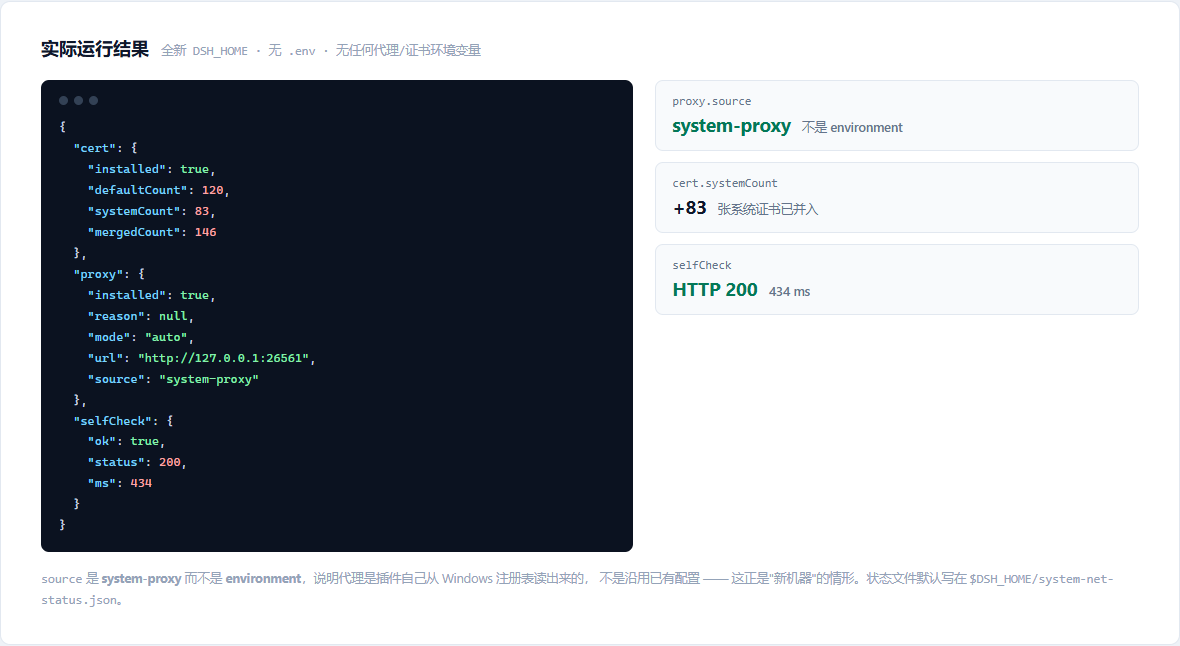Screen dimensions: 1180x646
Task: Select the "systemCount": 83 line
Action: 151,212
